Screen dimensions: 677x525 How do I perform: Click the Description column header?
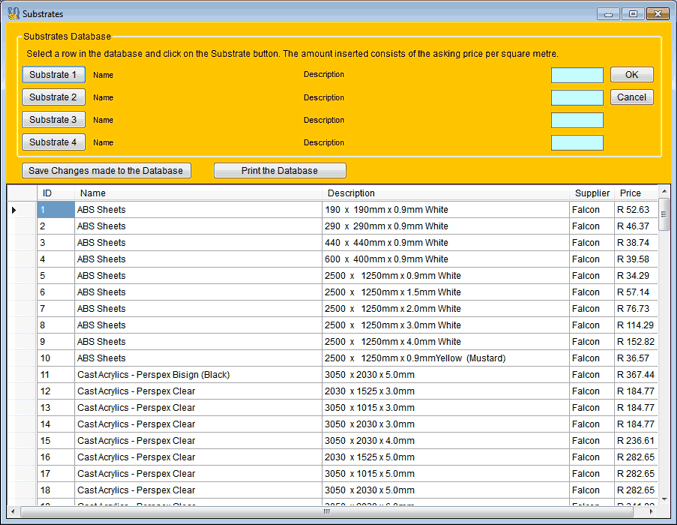coord(351,193)
